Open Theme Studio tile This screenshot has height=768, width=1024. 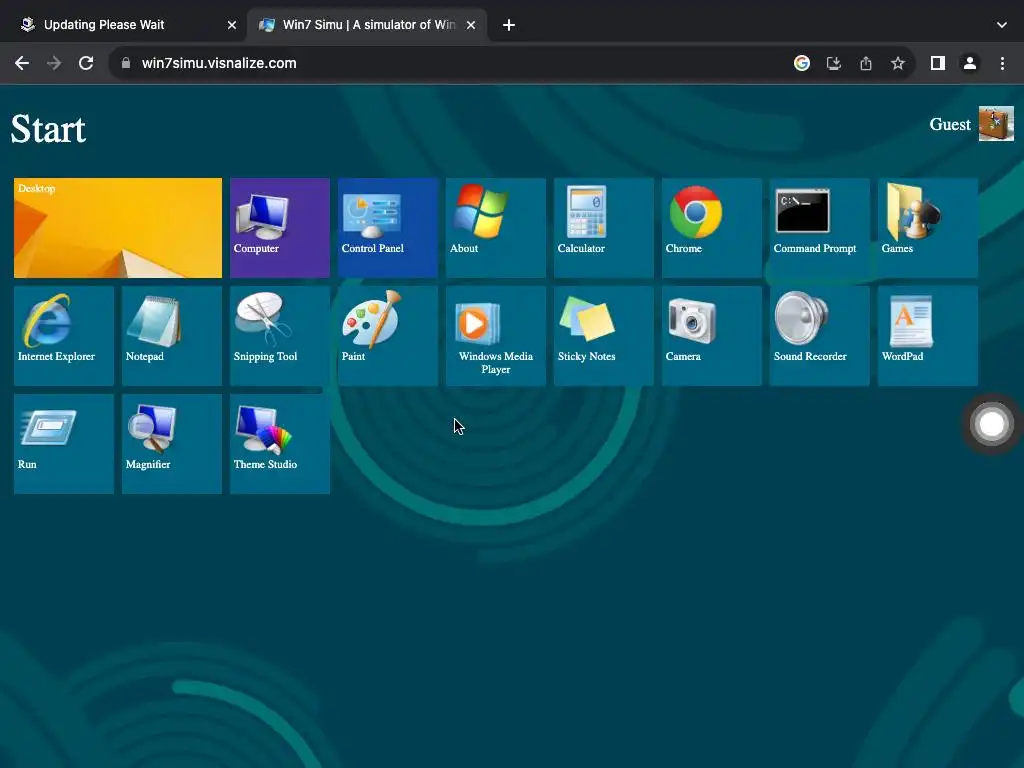click(x=280, y=444)
